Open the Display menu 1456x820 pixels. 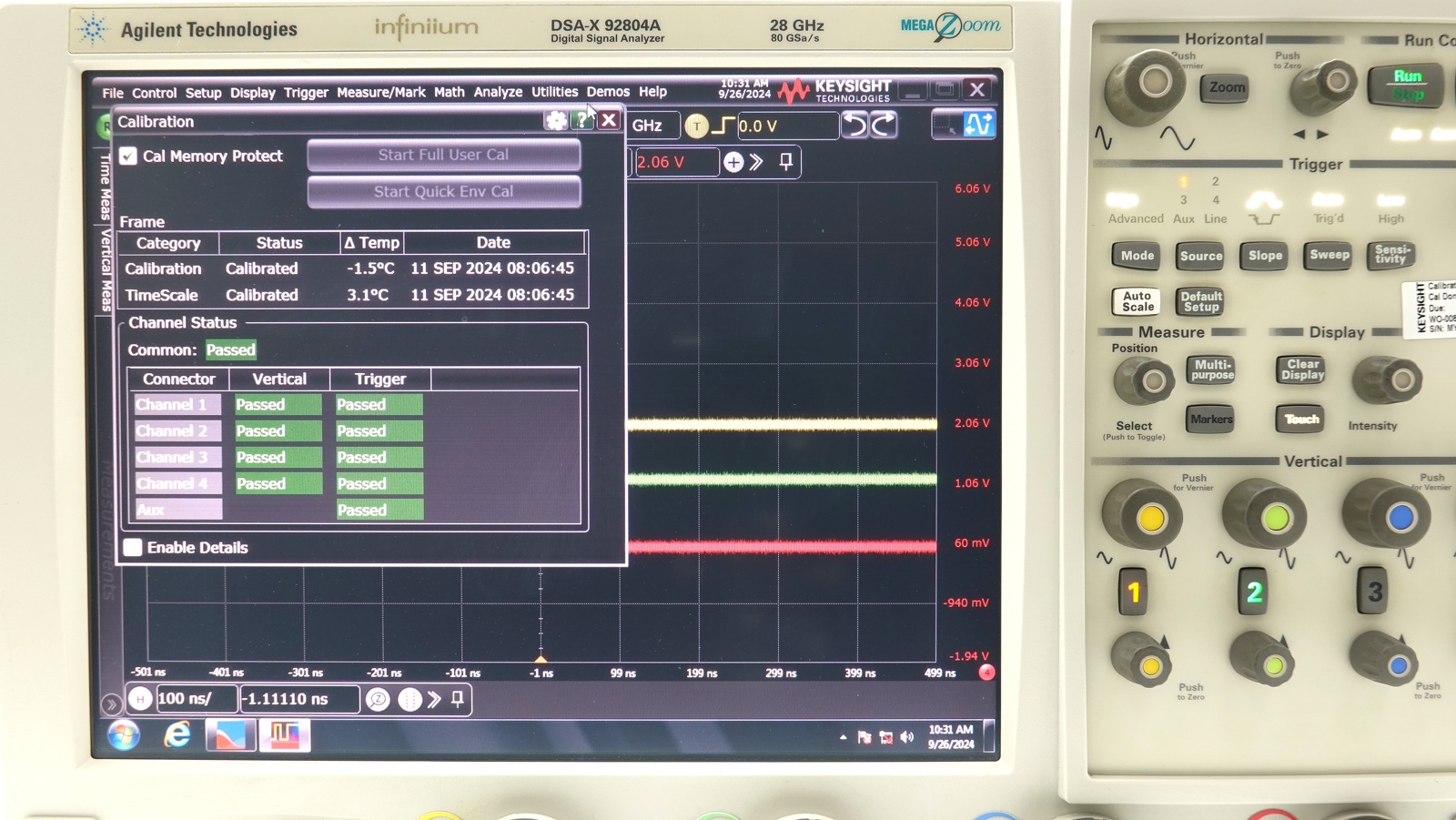point(252,93)
